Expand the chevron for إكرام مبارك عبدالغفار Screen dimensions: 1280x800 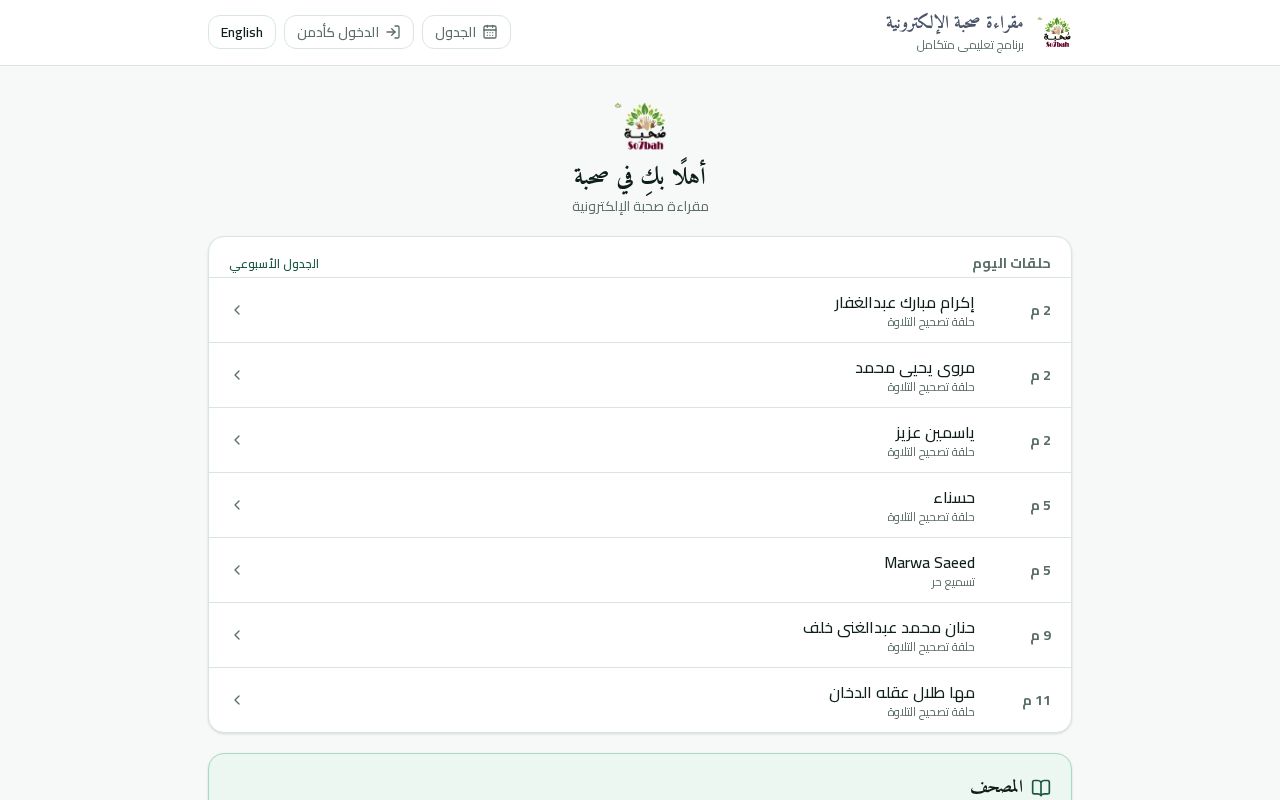pos(237,310)
